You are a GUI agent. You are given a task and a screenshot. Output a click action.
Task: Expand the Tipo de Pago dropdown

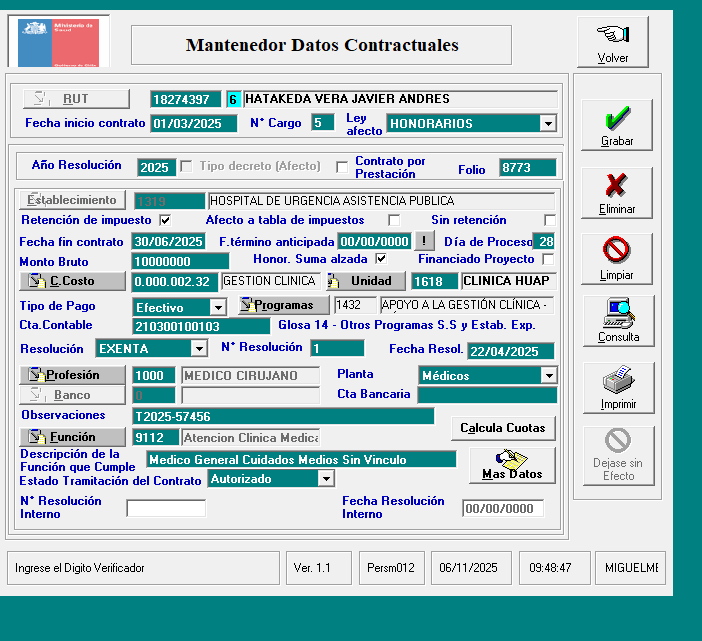click(x=217, y=307)
